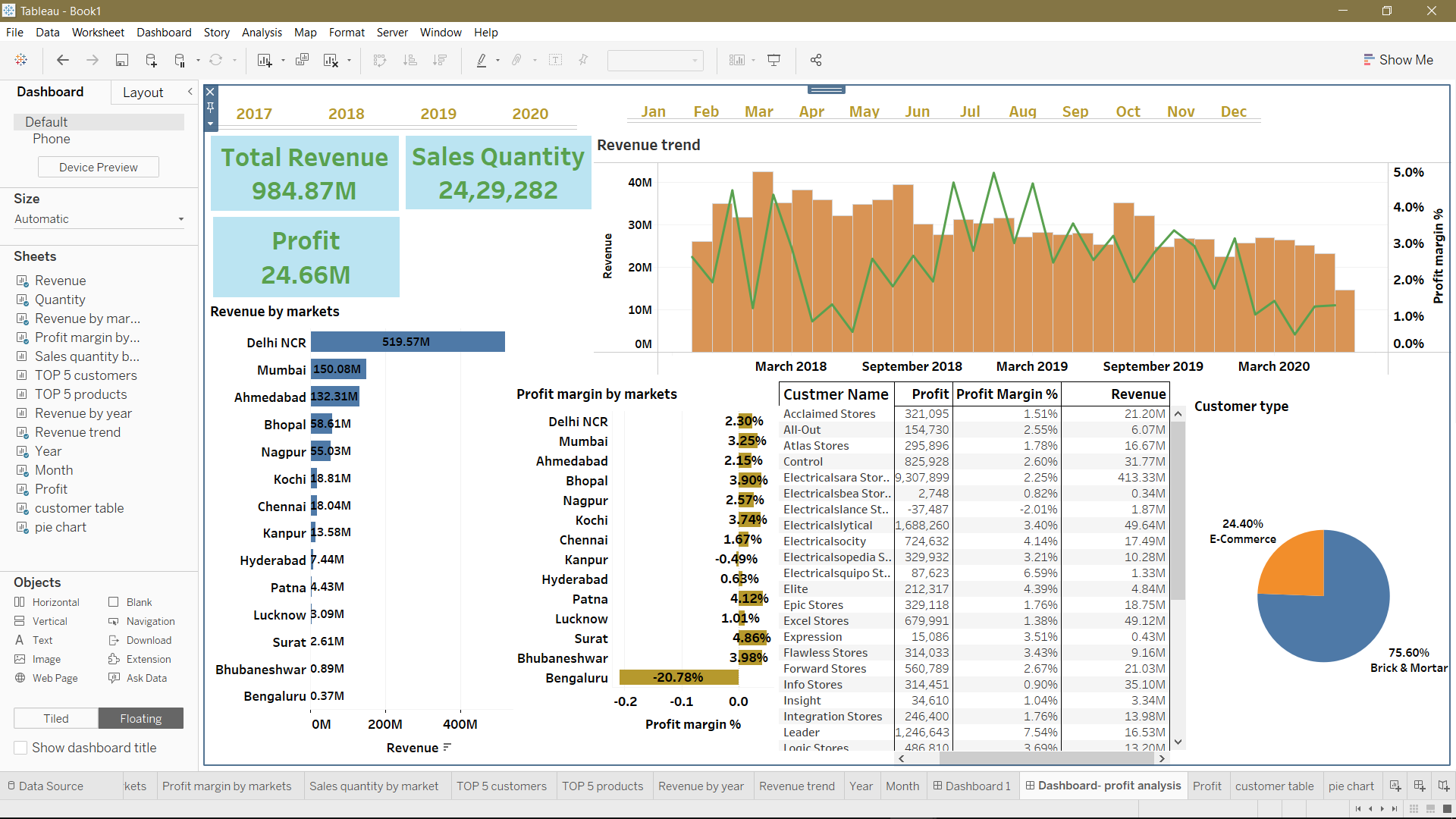This screenshot has width=1456, height=819.
Task: Select the Phone device layout
Action: click(52, 139)
